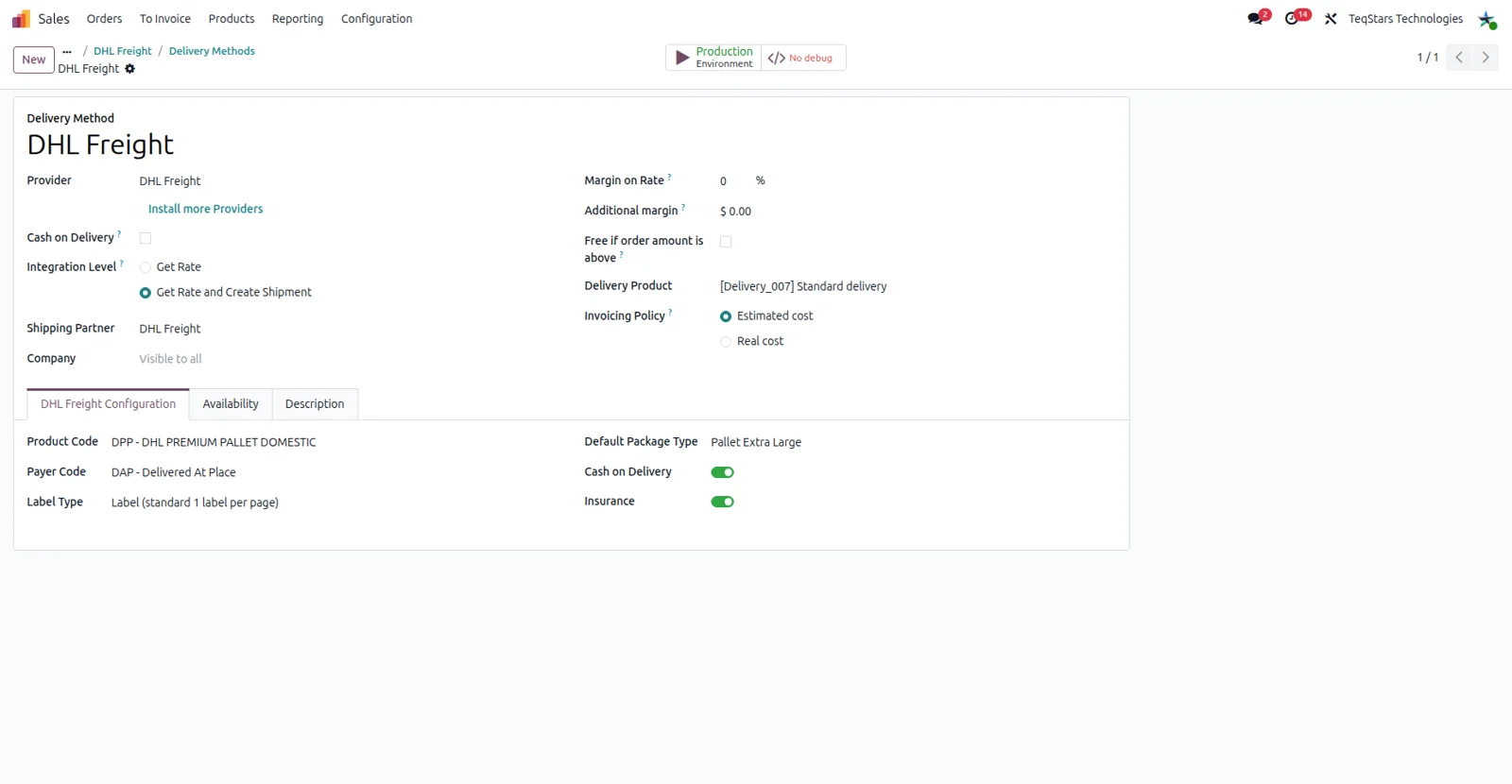Check Free if order amount is above
Image resolution: width=1512 pixels, height=784 pixels.
click(x=726, y=242)
